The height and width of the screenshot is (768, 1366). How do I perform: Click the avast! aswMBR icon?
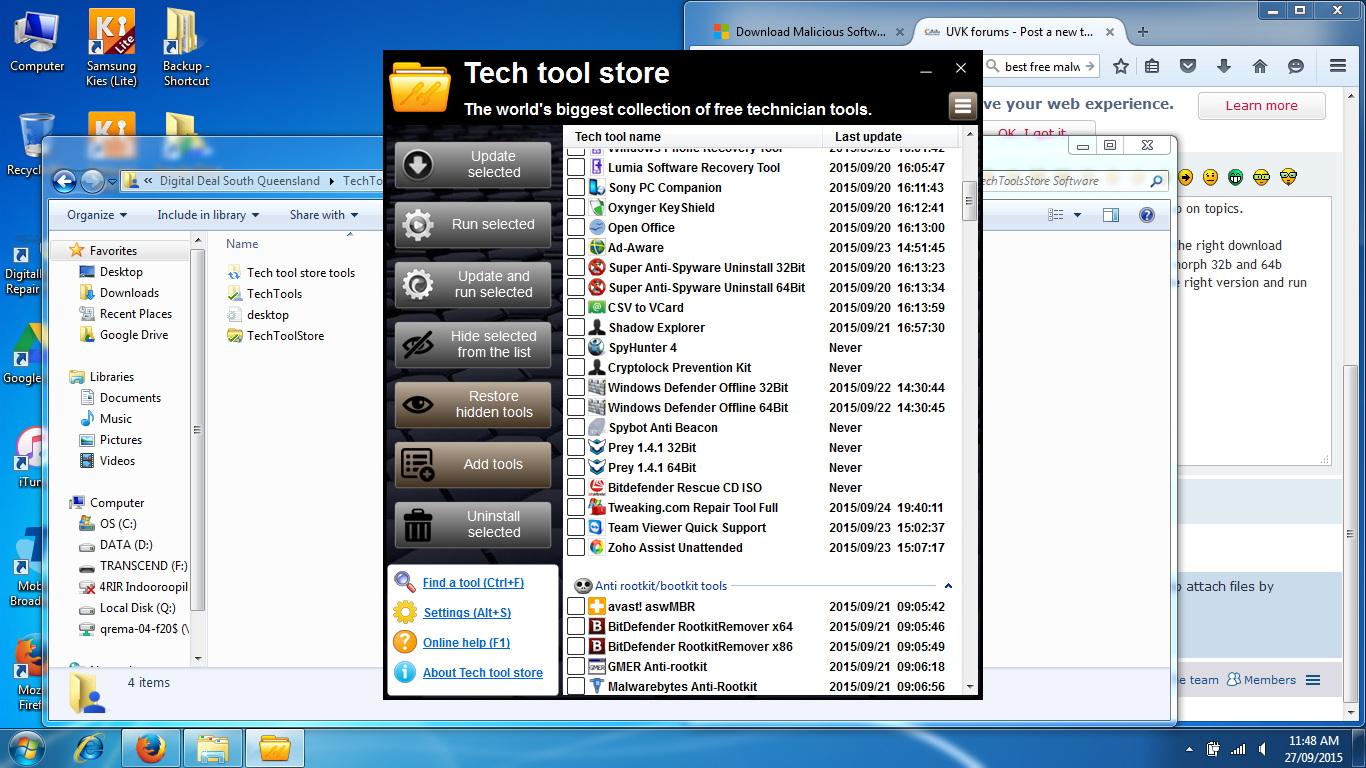(597, 606)
